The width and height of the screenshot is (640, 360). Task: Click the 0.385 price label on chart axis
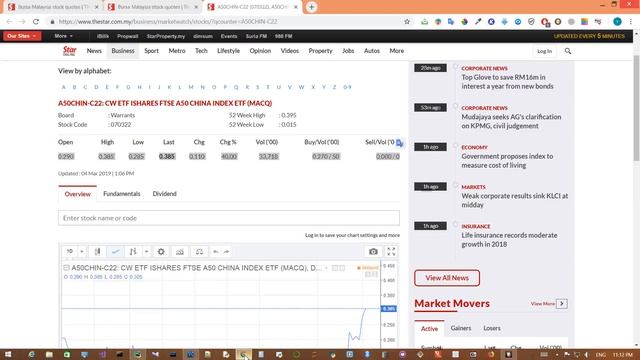388,309
